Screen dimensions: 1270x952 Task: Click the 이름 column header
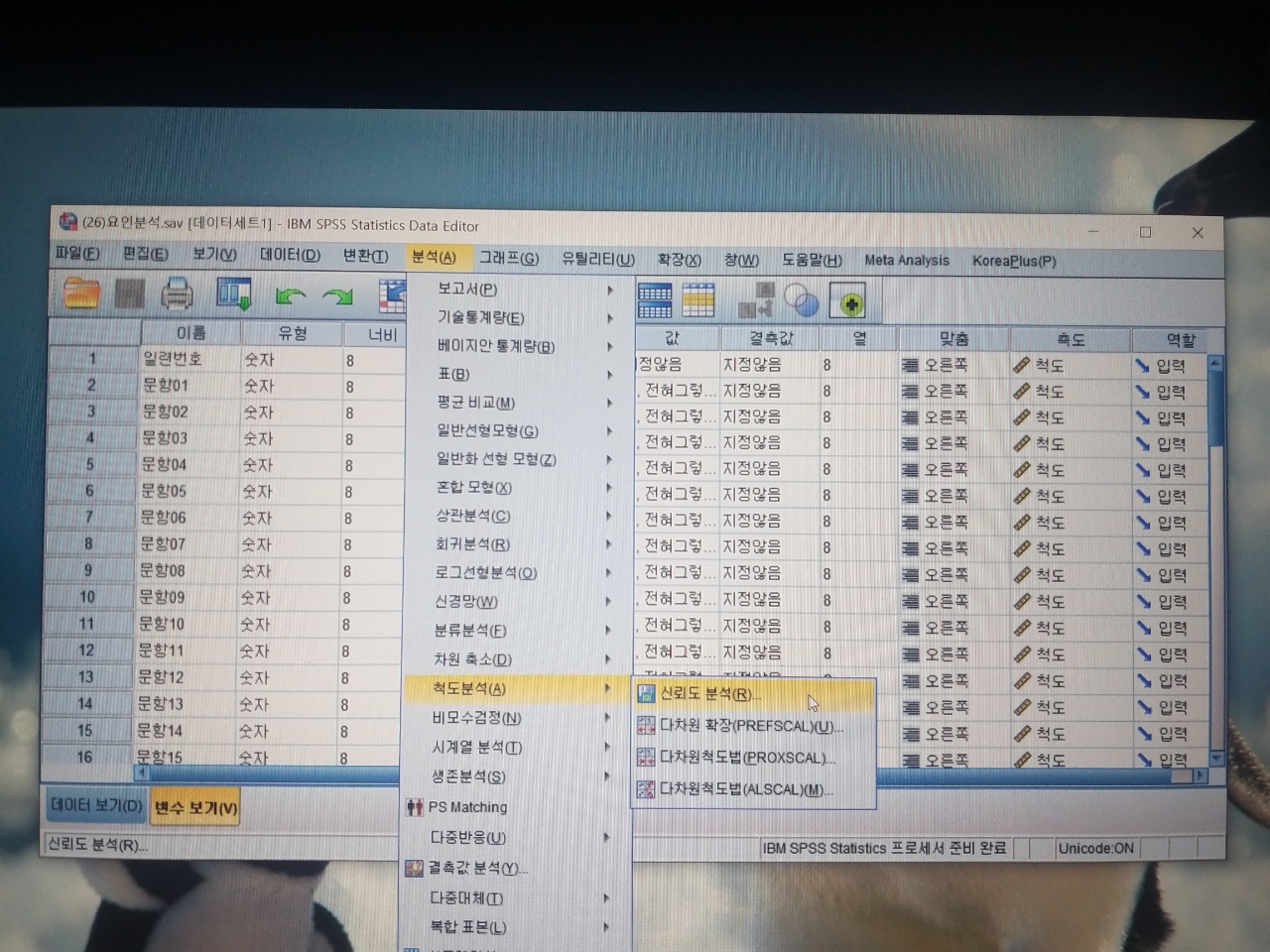click(x=190, y=332)
